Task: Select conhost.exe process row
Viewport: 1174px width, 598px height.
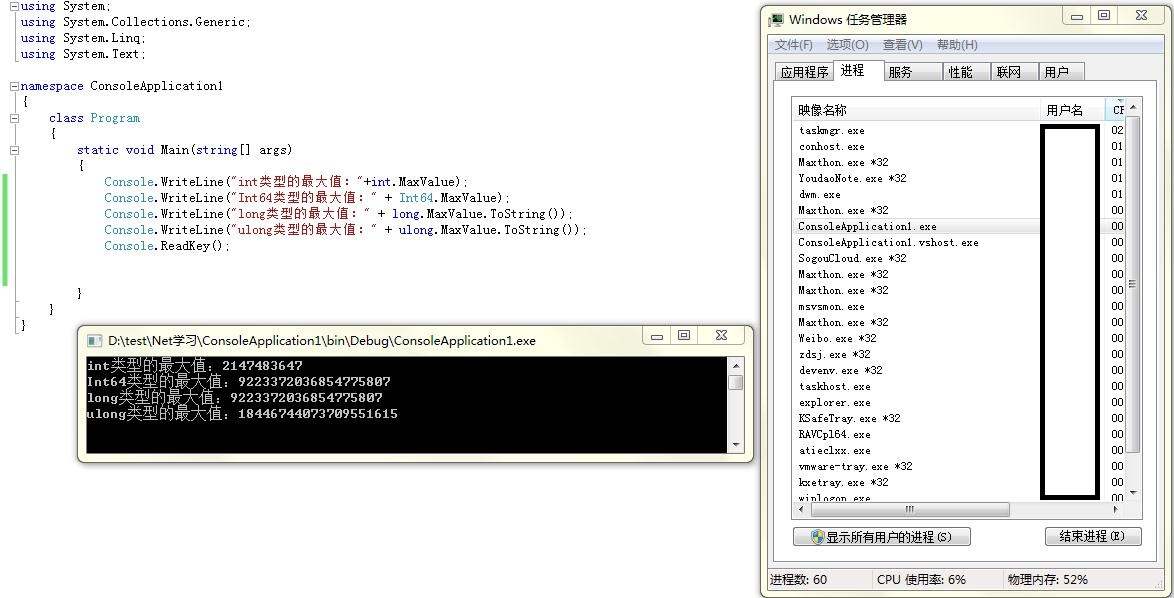Action: coord(959,147)
